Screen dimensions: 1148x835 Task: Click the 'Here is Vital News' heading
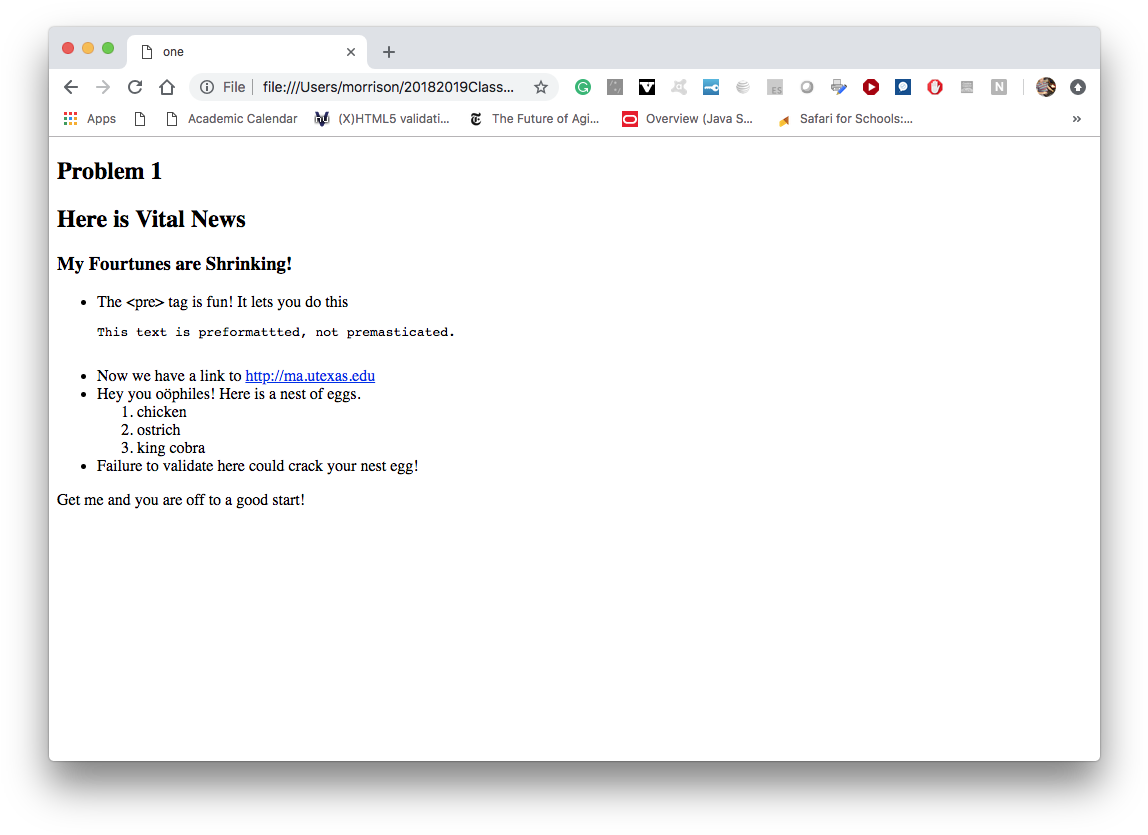coord(151,219)
